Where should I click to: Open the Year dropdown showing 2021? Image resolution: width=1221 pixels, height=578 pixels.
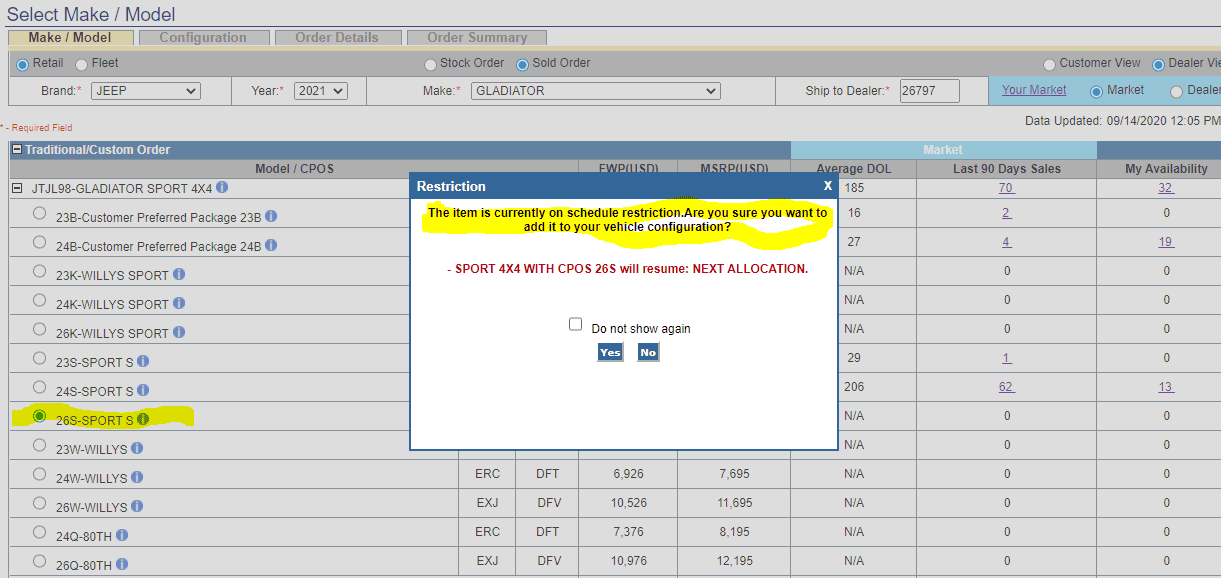(x=320, y=91)
